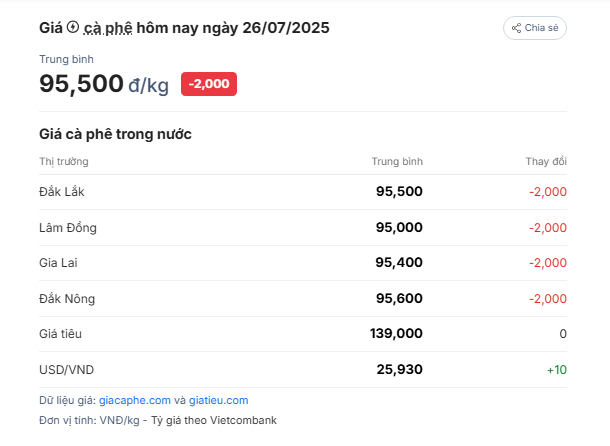Click the dotted-underlined cà phê word
Image resolution: width=610 pixels, height=446 pixels.
click(108, 28)
